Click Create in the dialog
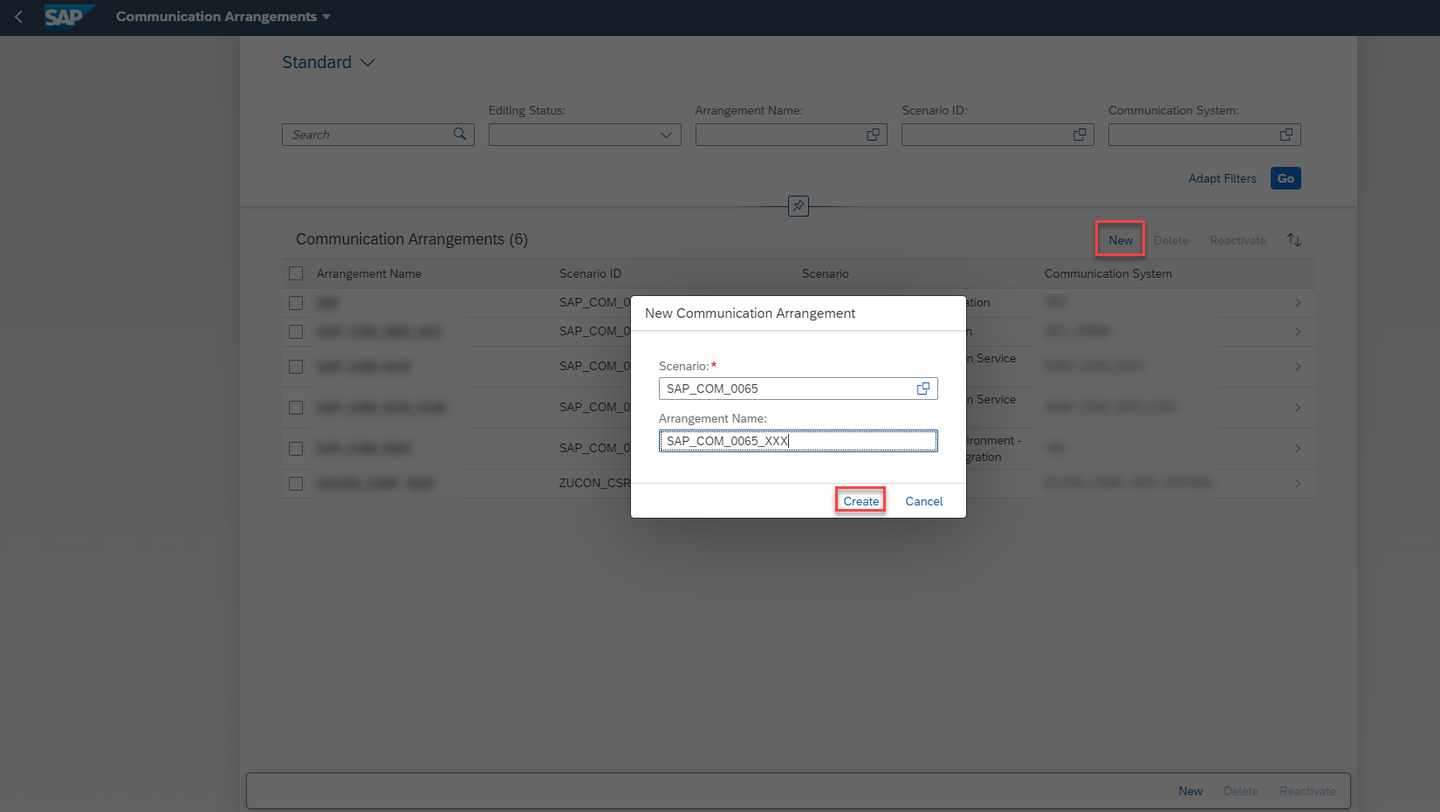The width and height of the screenshot is (1440, 812). click(861, 501)
